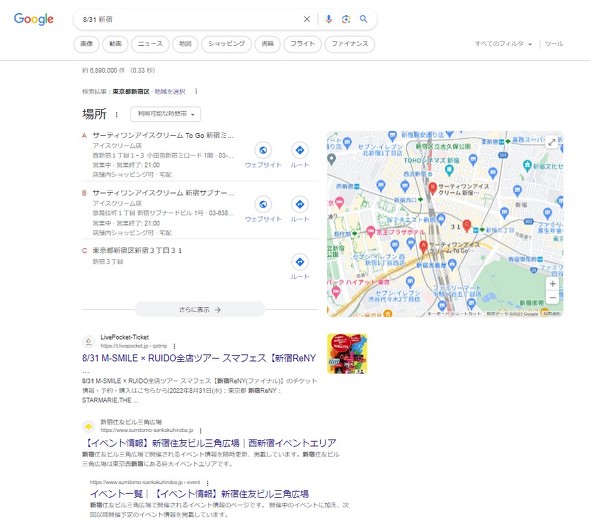Open options menu for LivePocket result
The height and width of the screenshot is (530, 590).
tap(174, 346)
